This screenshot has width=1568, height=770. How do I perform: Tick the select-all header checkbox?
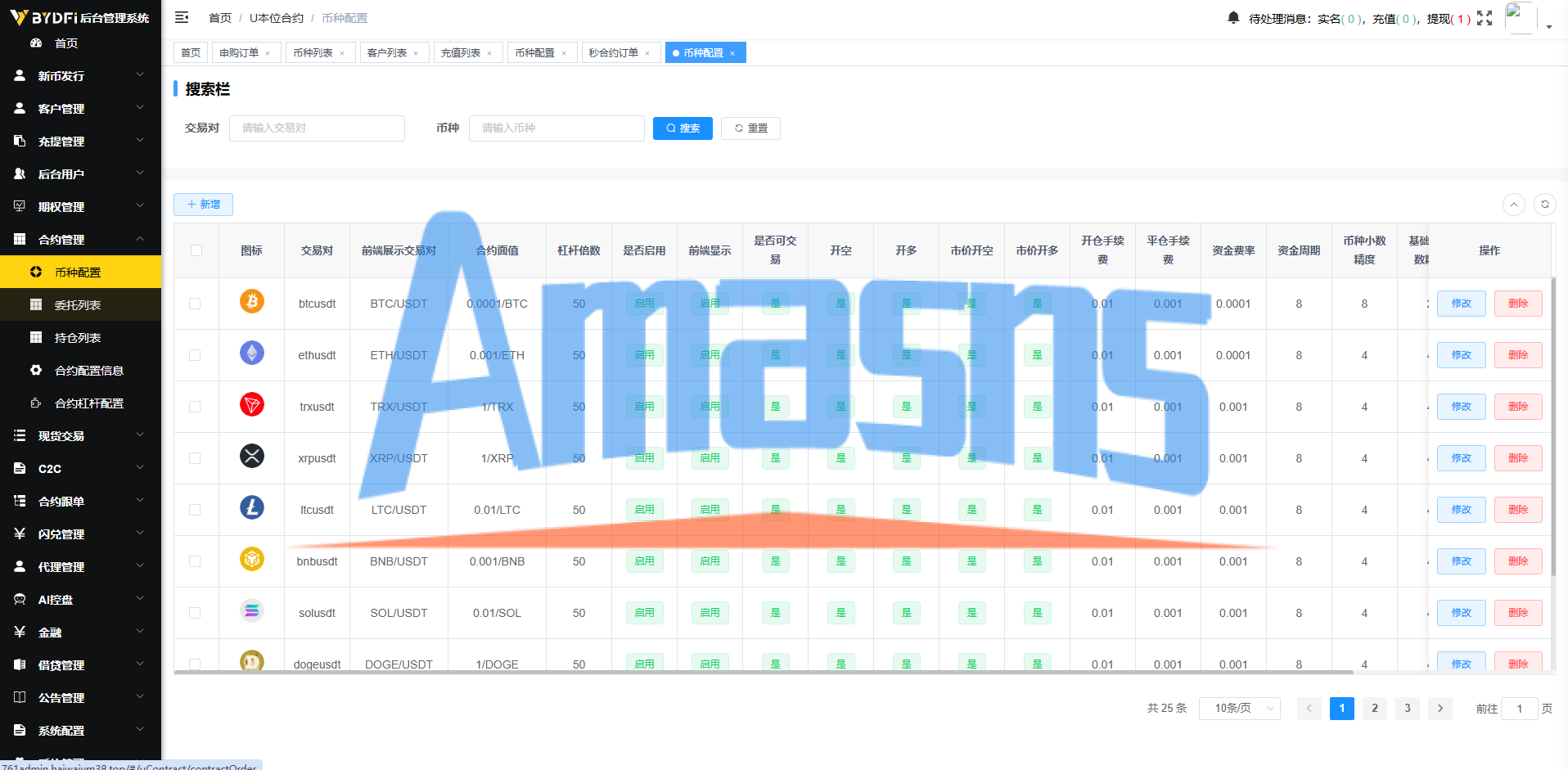coord(196,250)
